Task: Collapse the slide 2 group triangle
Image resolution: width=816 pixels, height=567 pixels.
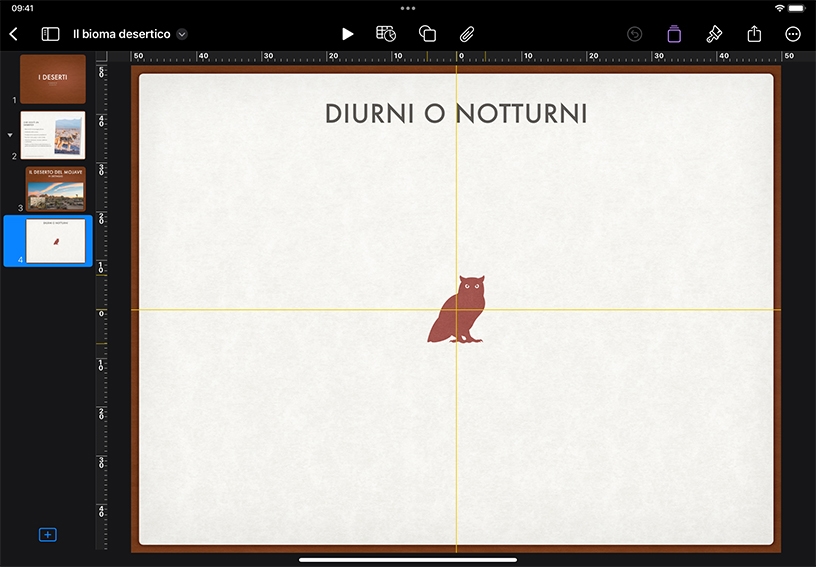Action: click(x=10, y=135)
